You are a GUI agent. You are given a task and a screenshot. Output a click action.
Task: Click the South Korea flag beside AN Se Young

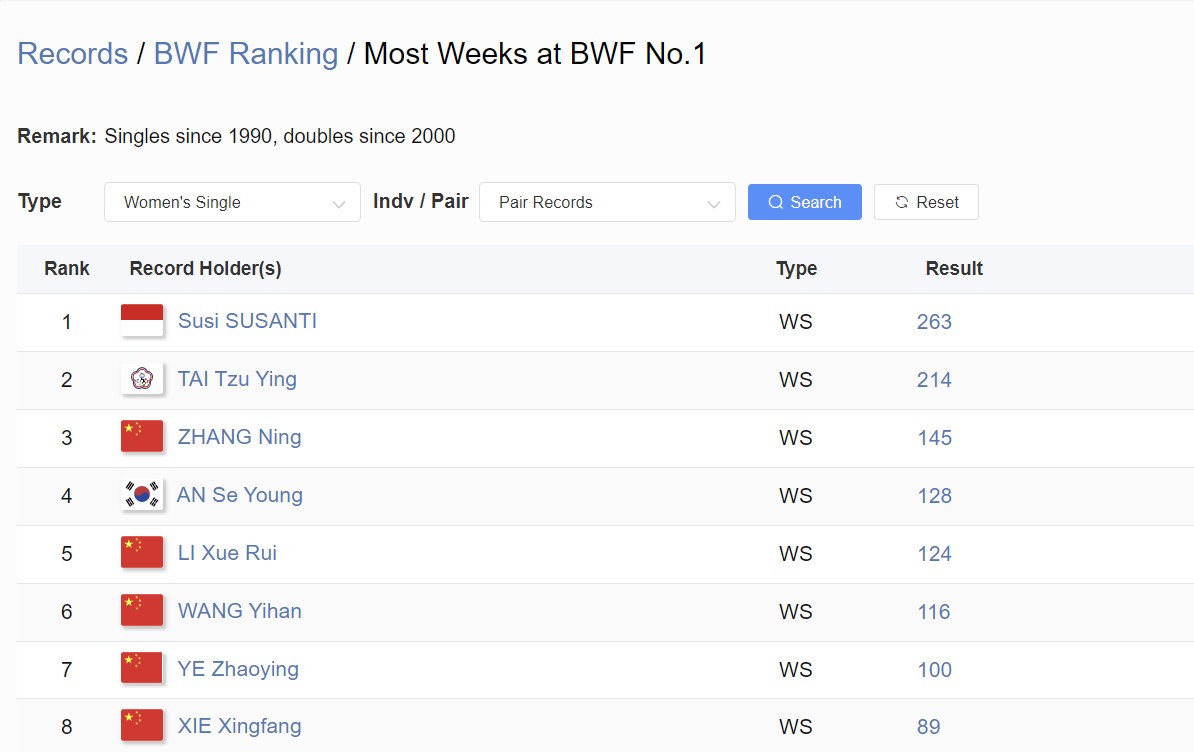pyautogui.click(x=142, y=495)
